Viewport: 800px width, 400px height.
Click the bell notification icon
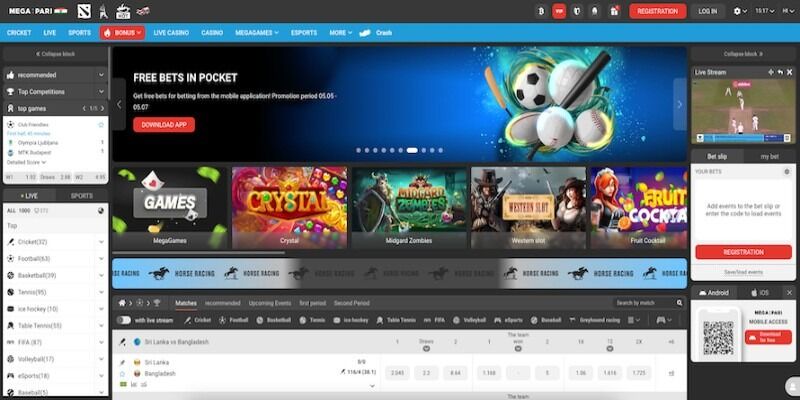(x=595, y=11)
